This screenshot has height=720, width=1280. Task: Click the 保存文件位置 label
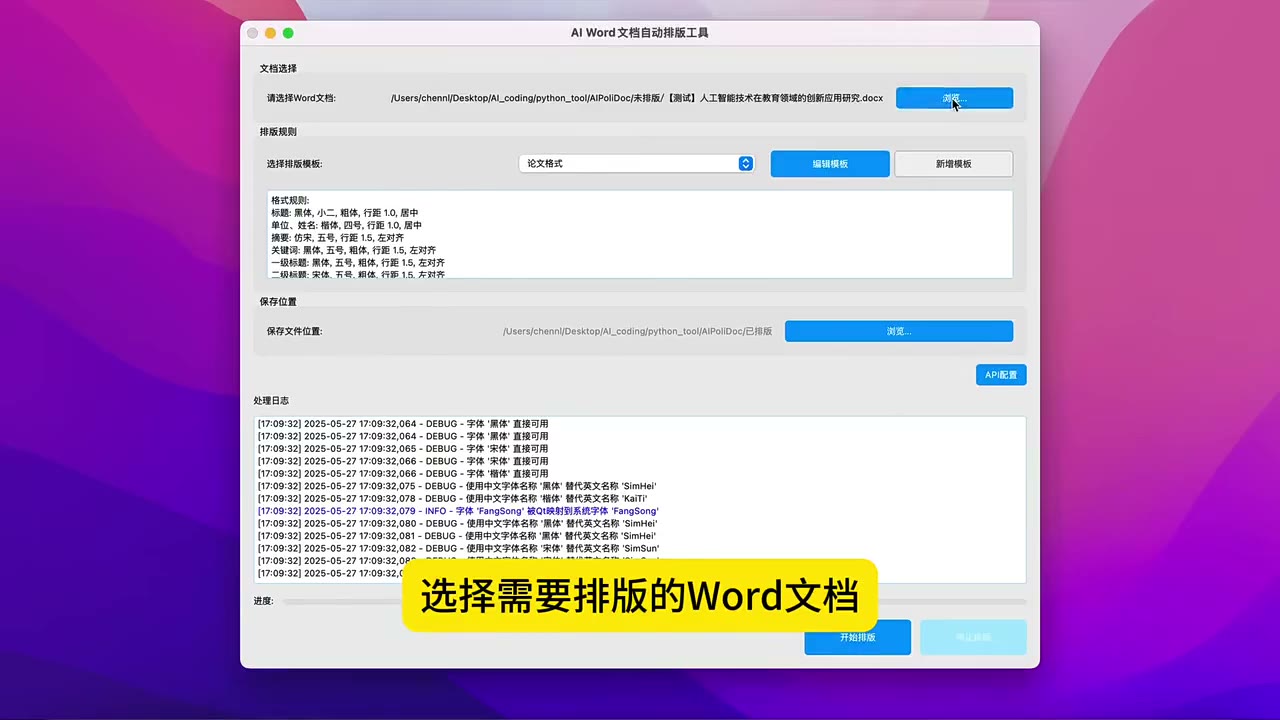click(294, 331)
